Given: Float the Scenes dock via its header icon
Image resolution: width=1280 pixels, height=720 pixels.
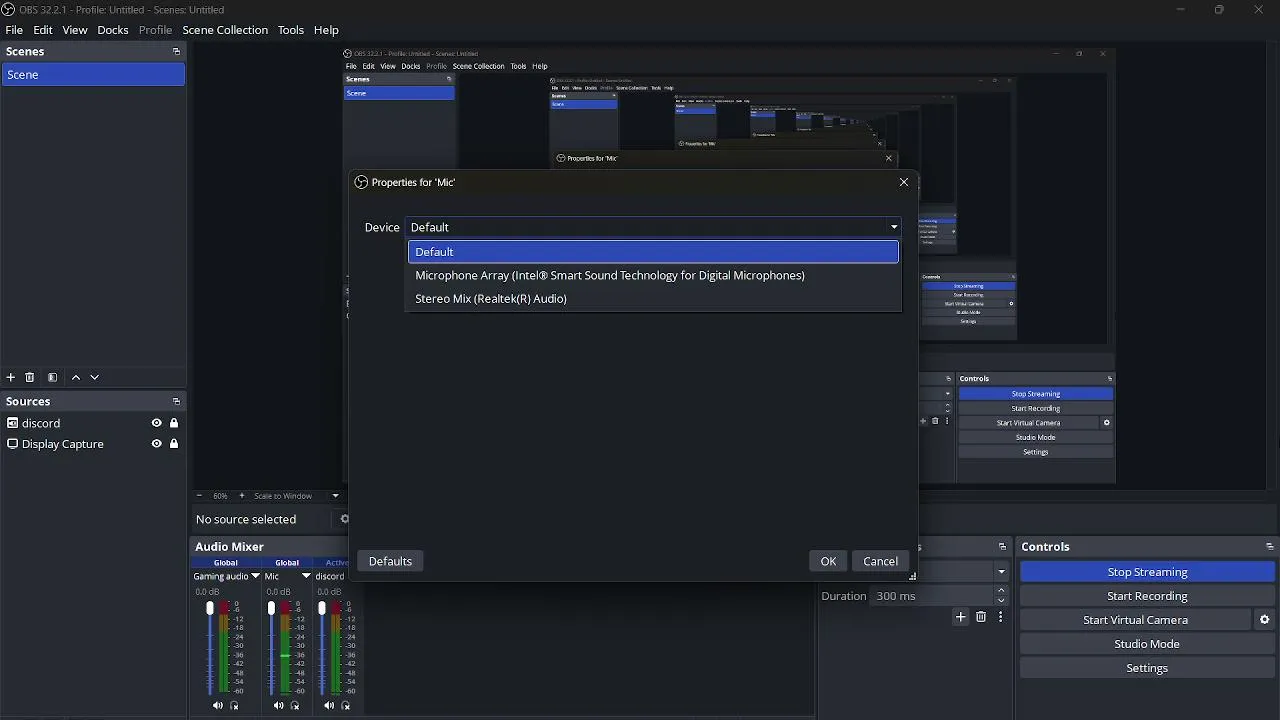Looking at the screenshot, I should pos(176,51).
